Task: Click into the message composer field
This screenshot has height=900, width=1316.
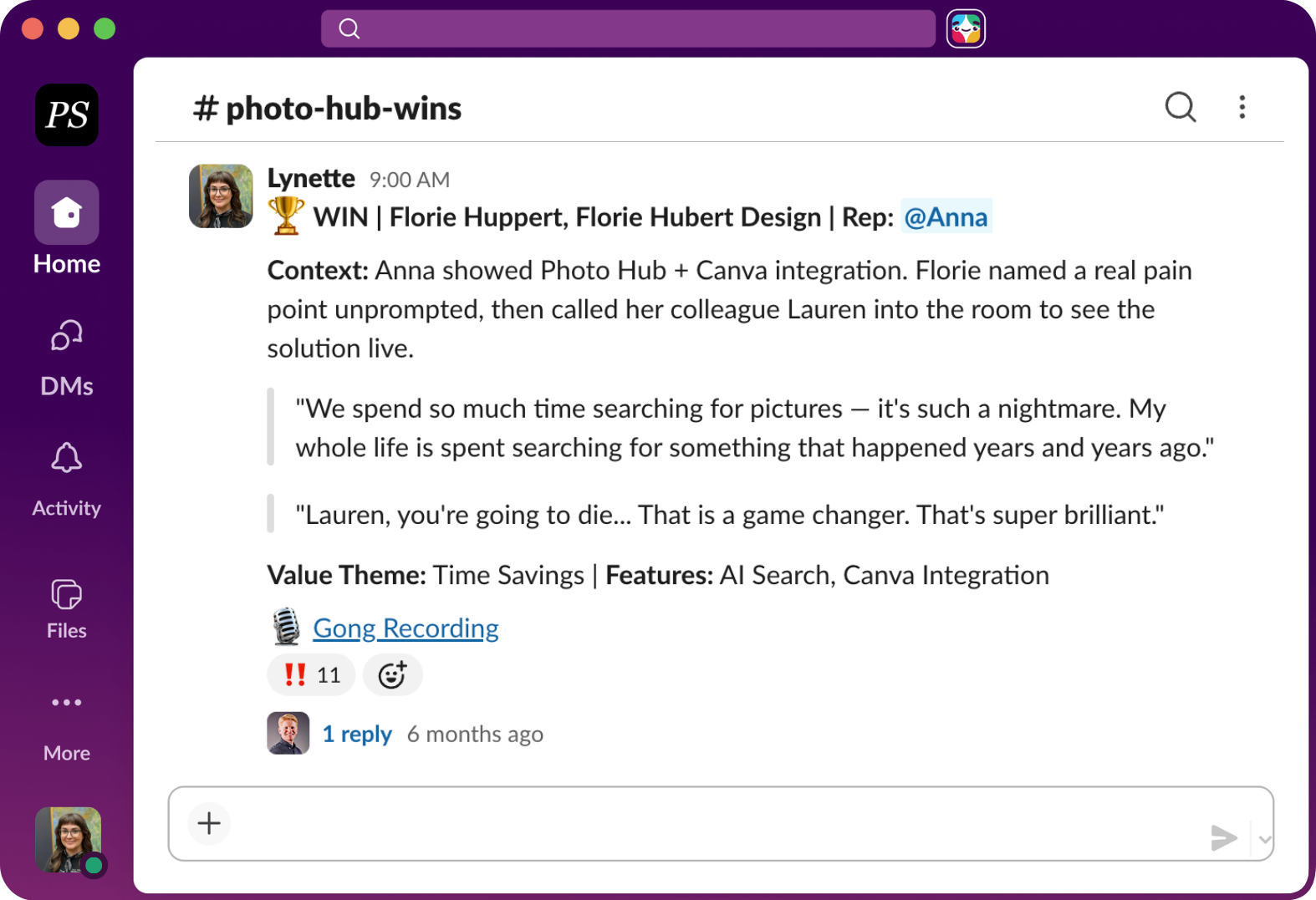Action: point(721,823)
